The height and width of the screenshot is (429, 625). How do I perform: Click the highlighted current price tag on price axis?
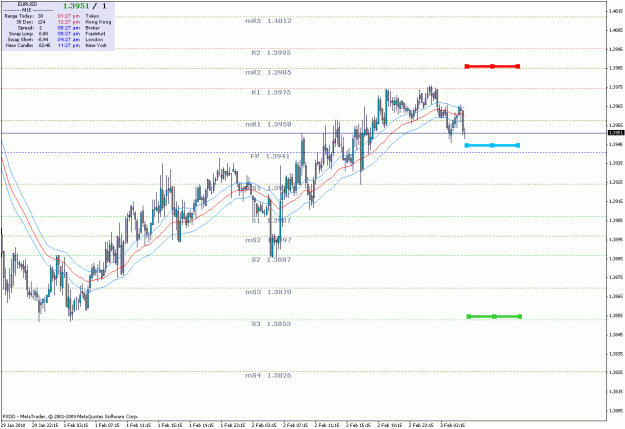[616, 133]
